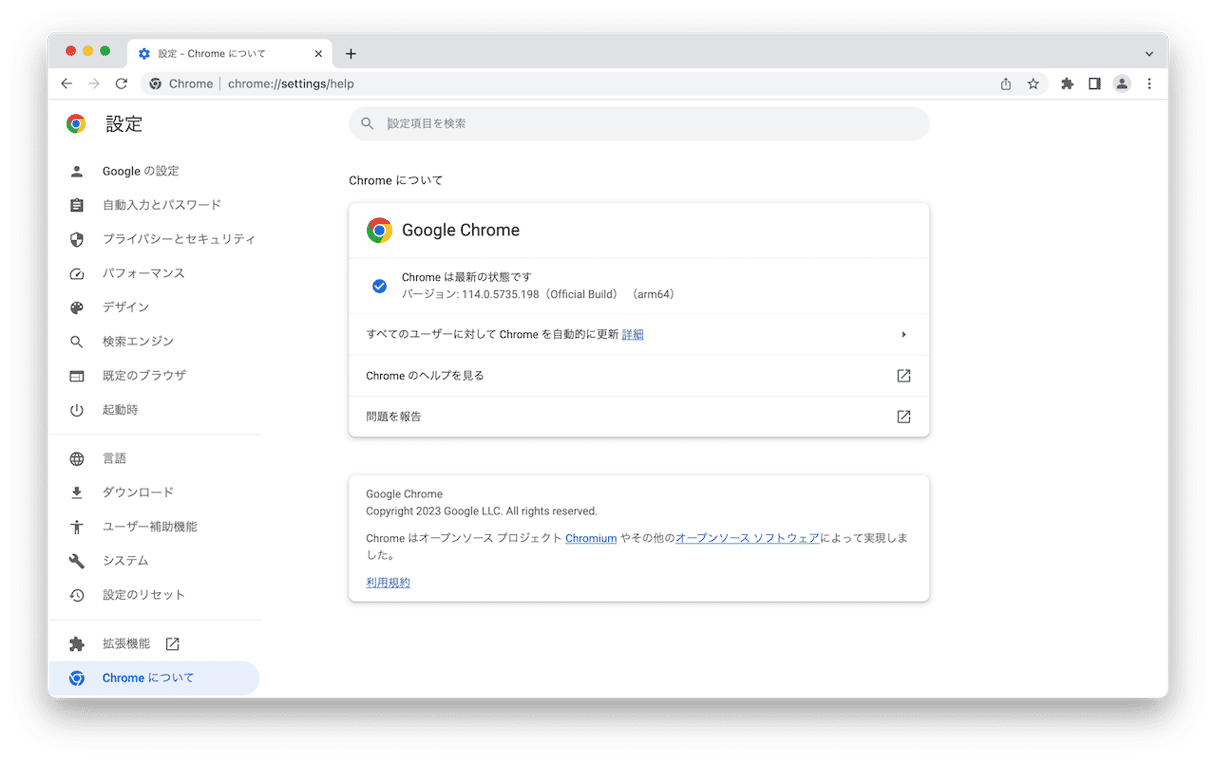This screenshot has width=1216, height=761.
Task: Bookmark this page with star icon
Action: (1033, 84)
